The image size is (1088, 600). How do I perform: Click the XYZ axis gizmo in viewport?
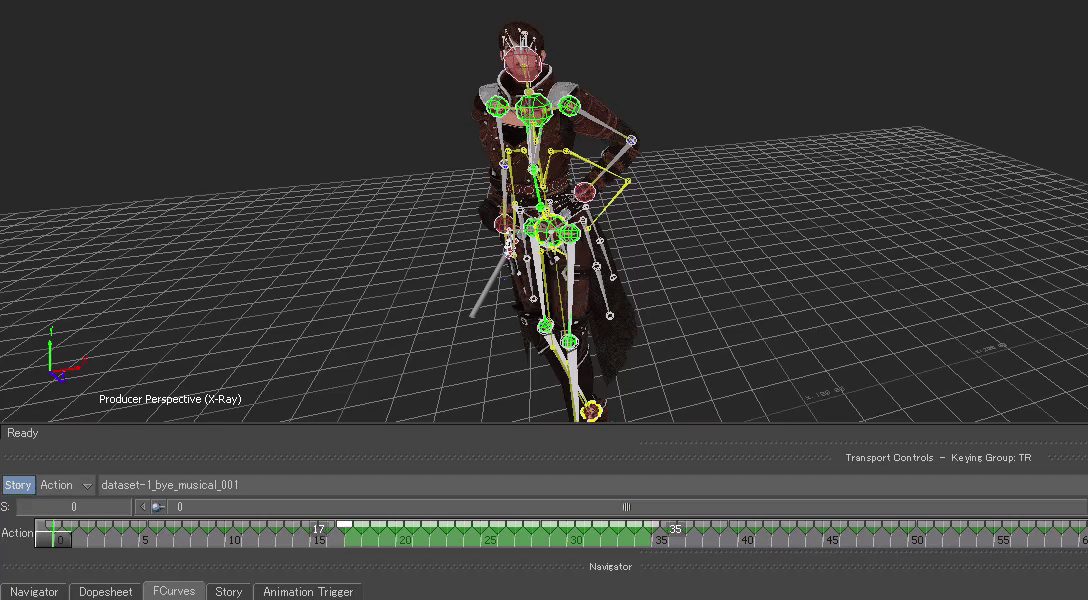(57, 361)
